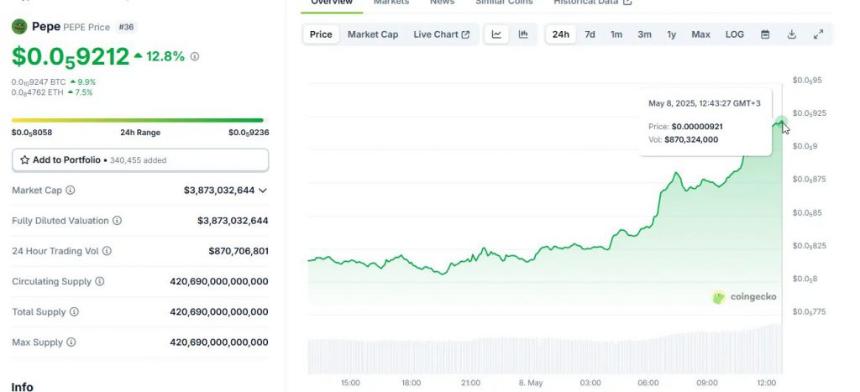Switch to the line chart view icon
Screen dimensions: 860x392
[x=496, y=35]
